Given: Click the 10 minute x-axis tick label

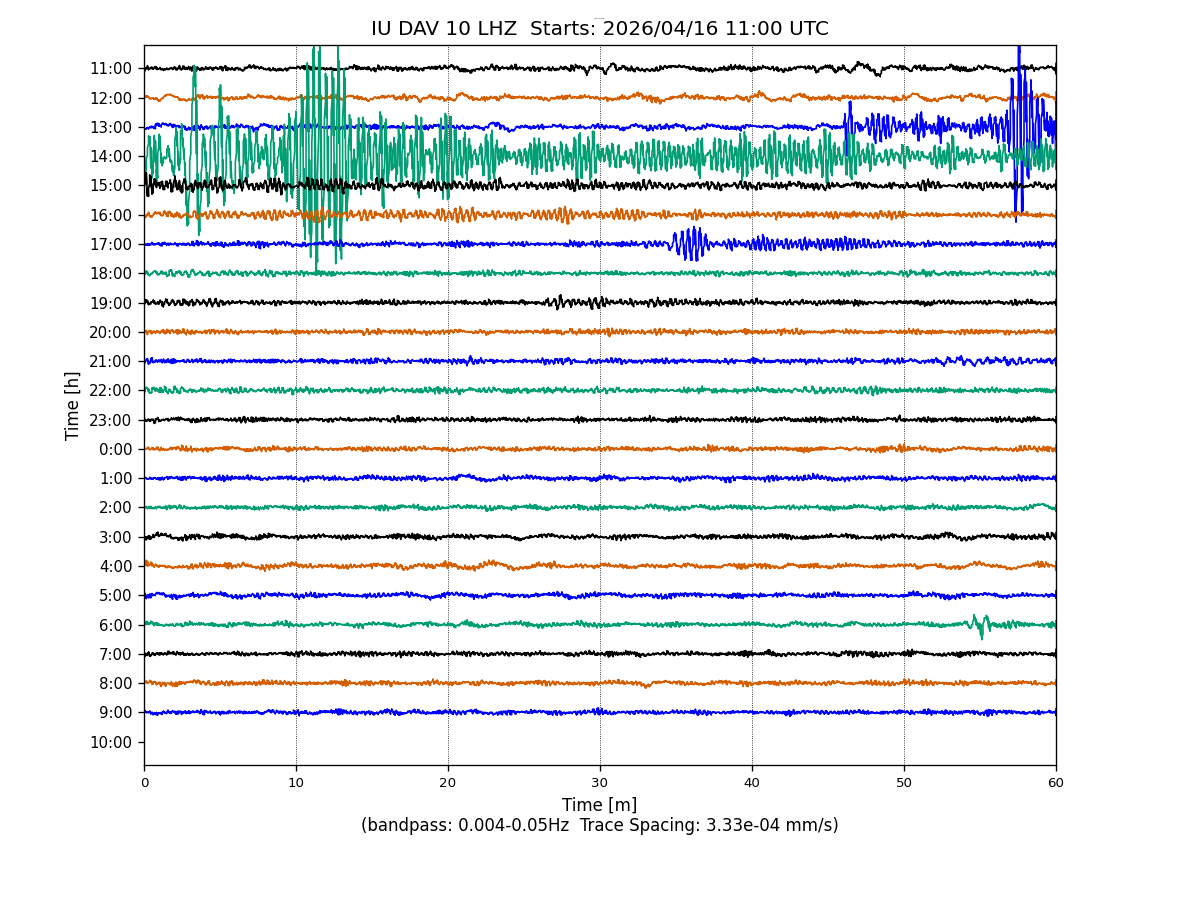Looking at the screenshot, I should click(296, 783).
